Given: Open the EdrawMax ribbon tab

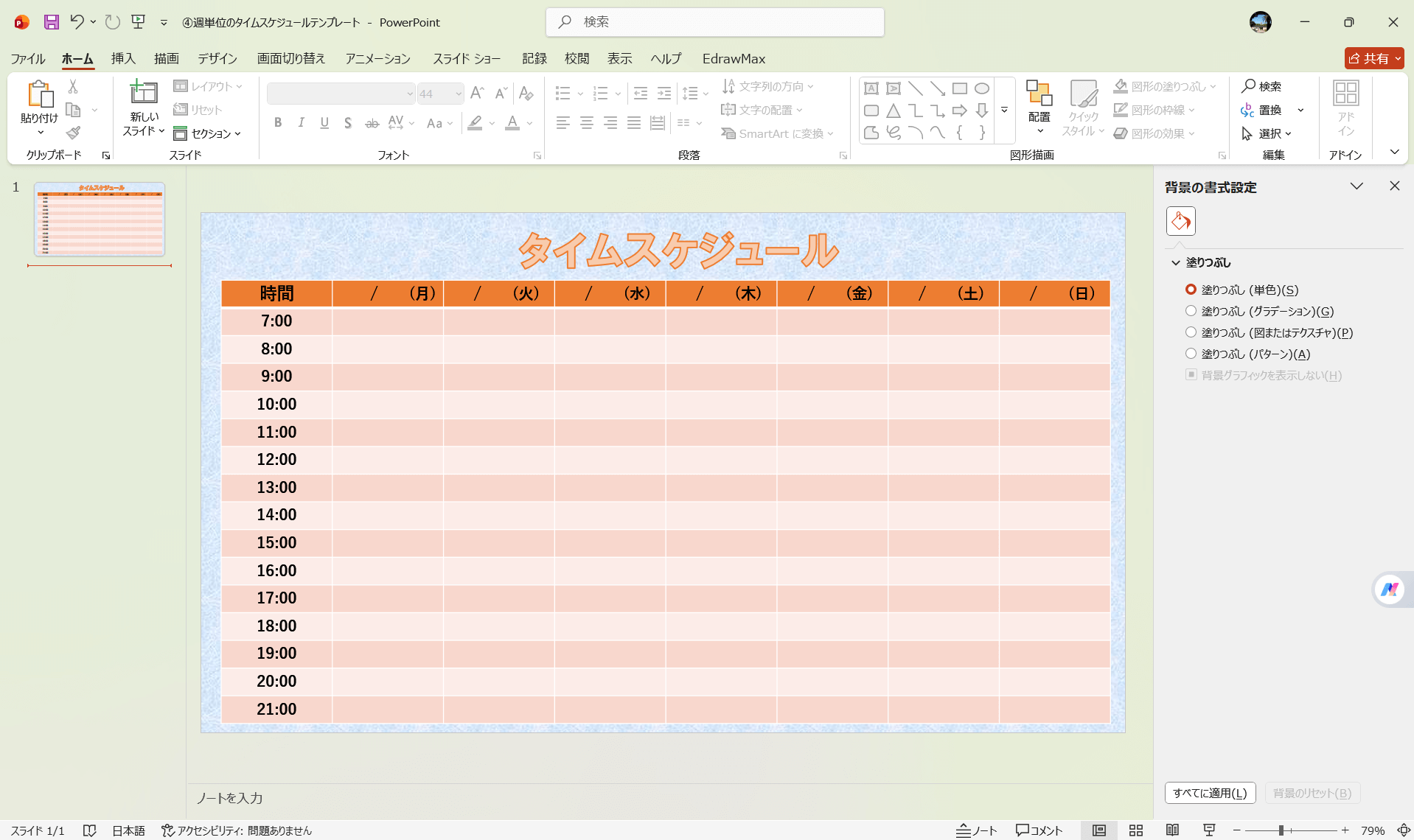Looking at the screenshot, I should (734, 58).
